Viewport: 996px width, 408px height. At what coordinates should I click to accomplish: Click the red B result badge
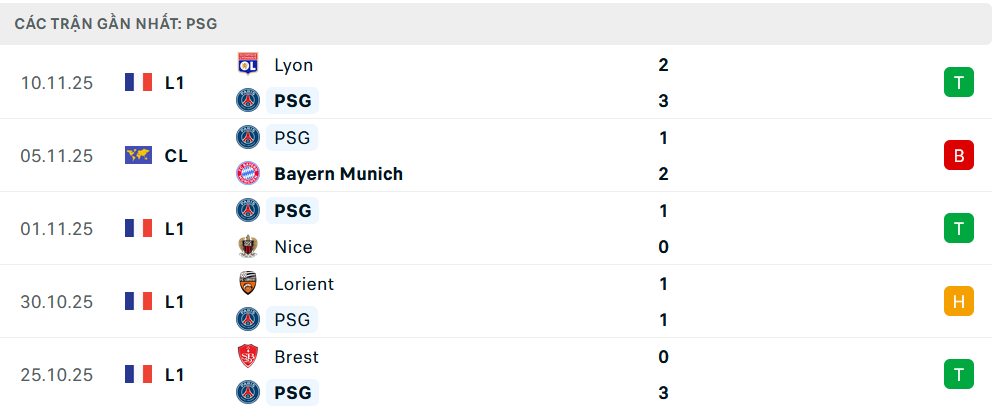coord(958,155)
